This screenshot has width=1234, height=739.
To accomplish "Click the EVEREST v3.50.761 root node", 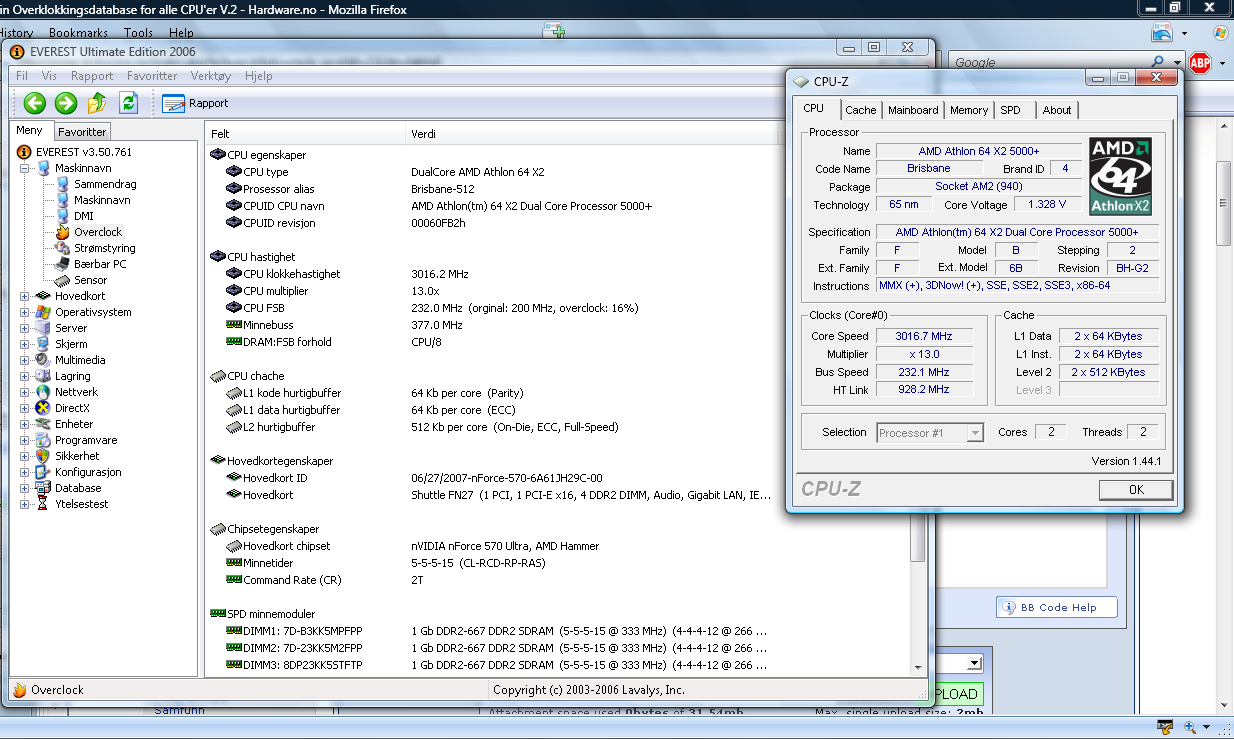I will point(83,152).
